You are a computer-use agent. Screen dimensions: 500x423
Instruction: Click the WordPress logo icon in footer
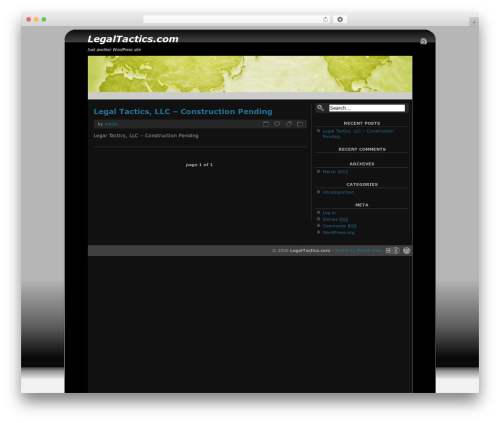(406, 251)
